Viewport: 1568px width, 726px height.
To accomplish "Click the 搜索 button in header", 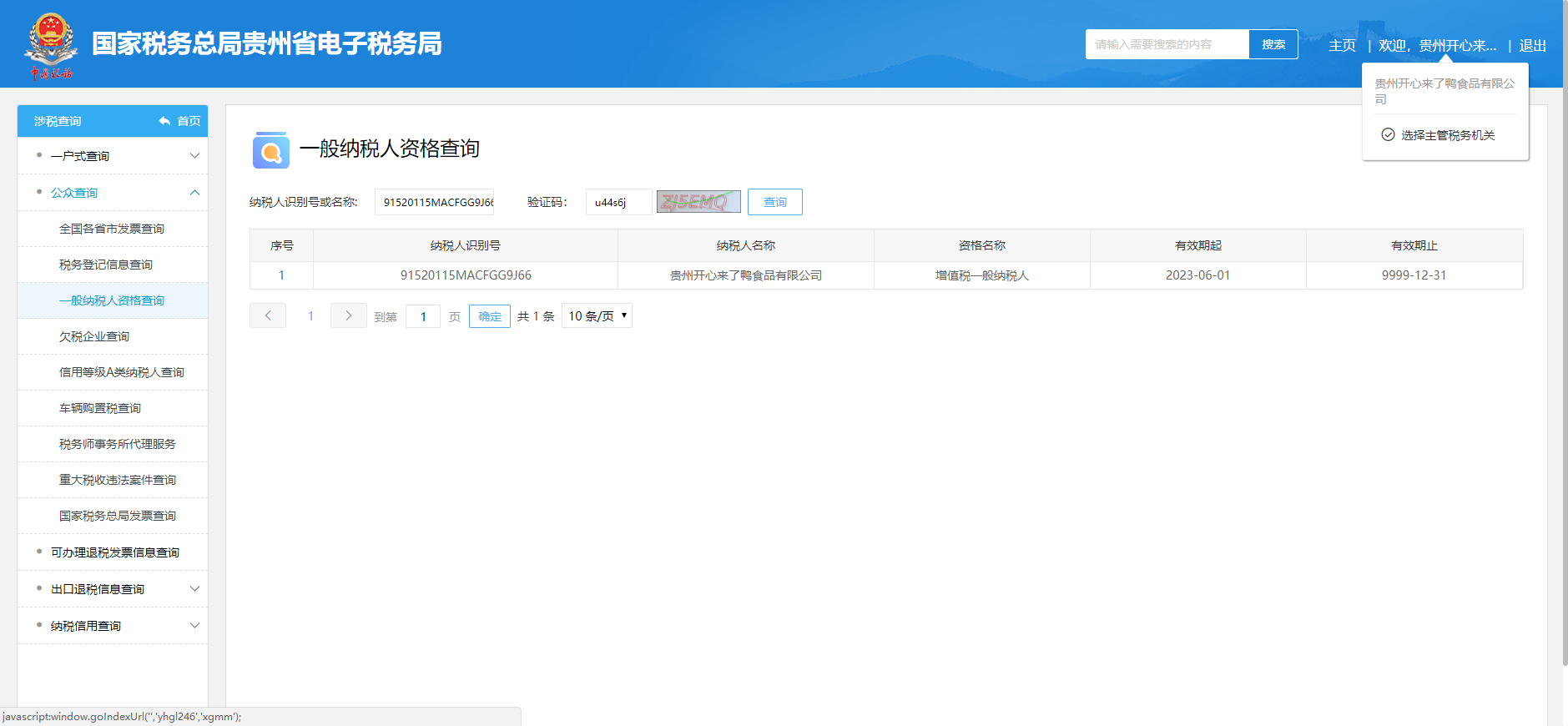I will (1273, 44).
